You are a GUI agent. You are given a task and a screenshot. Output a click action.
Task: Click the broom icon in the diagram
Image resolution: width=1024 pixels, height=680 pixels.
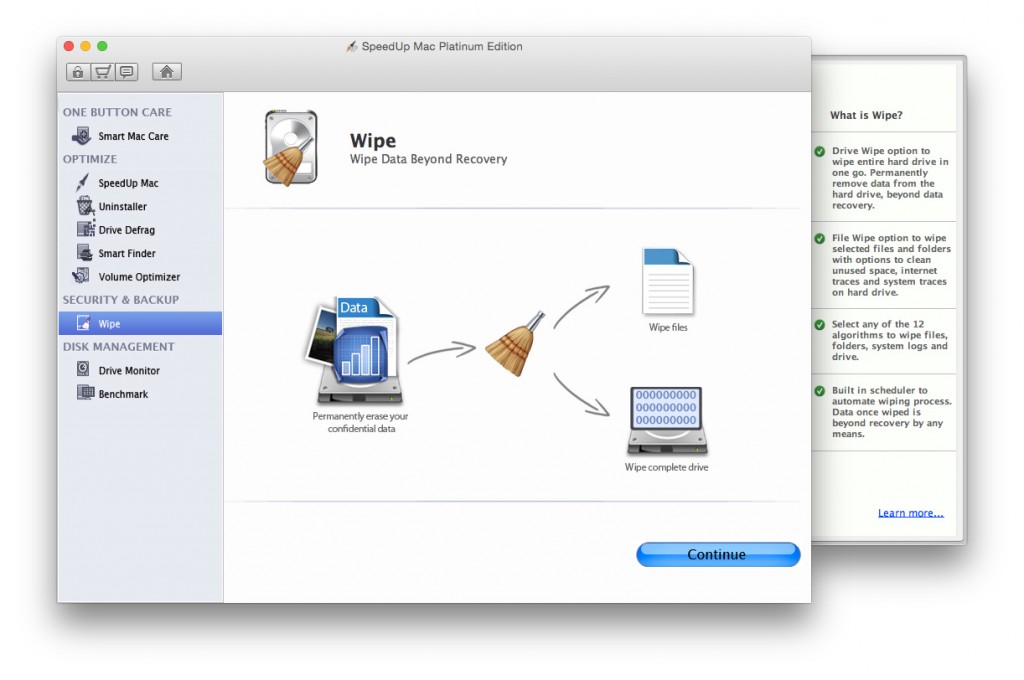coord(516,344)
